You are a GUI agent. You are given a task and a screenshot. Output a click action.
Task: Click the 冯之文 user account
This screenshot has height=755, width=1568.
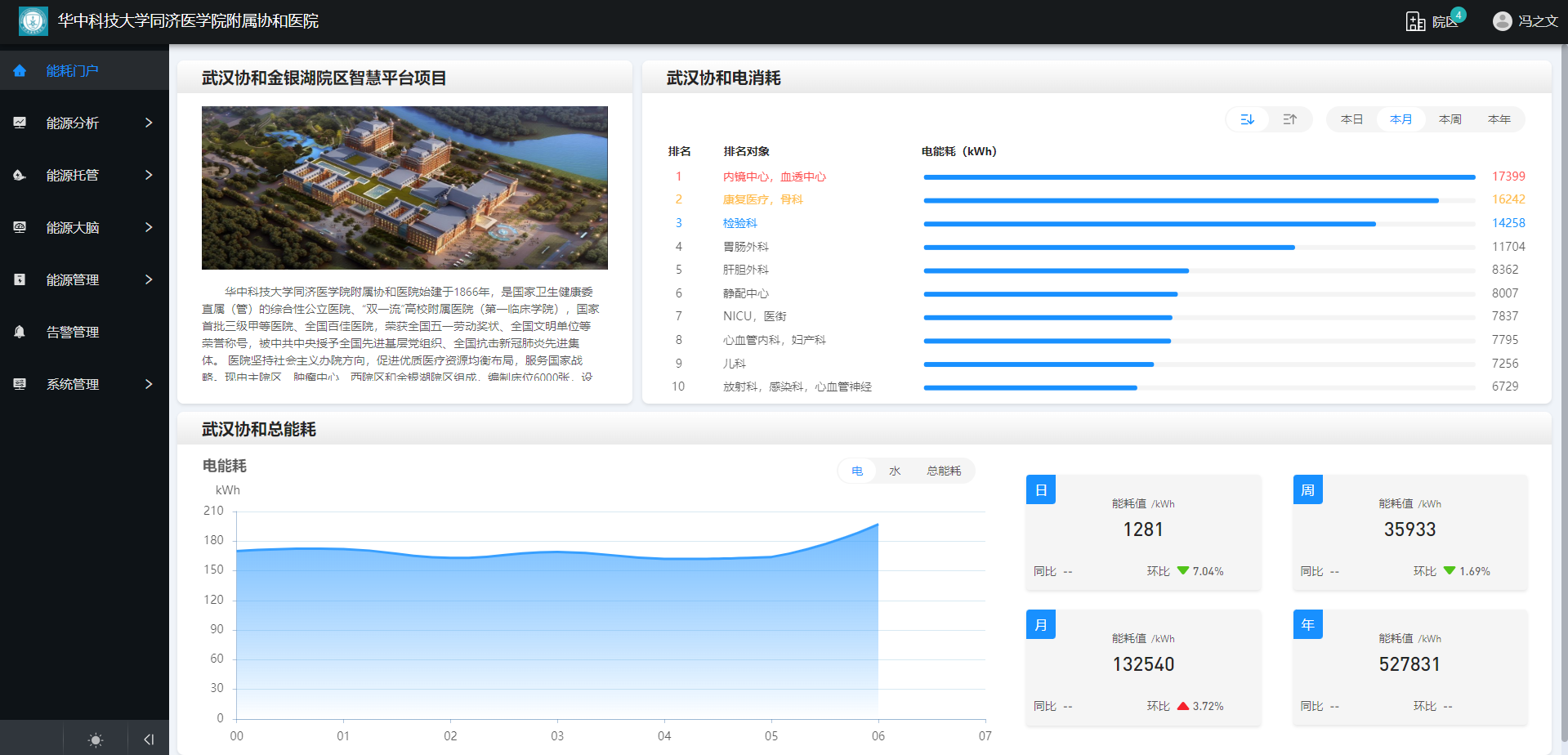pyautogui.click(x=1539, y=20)
